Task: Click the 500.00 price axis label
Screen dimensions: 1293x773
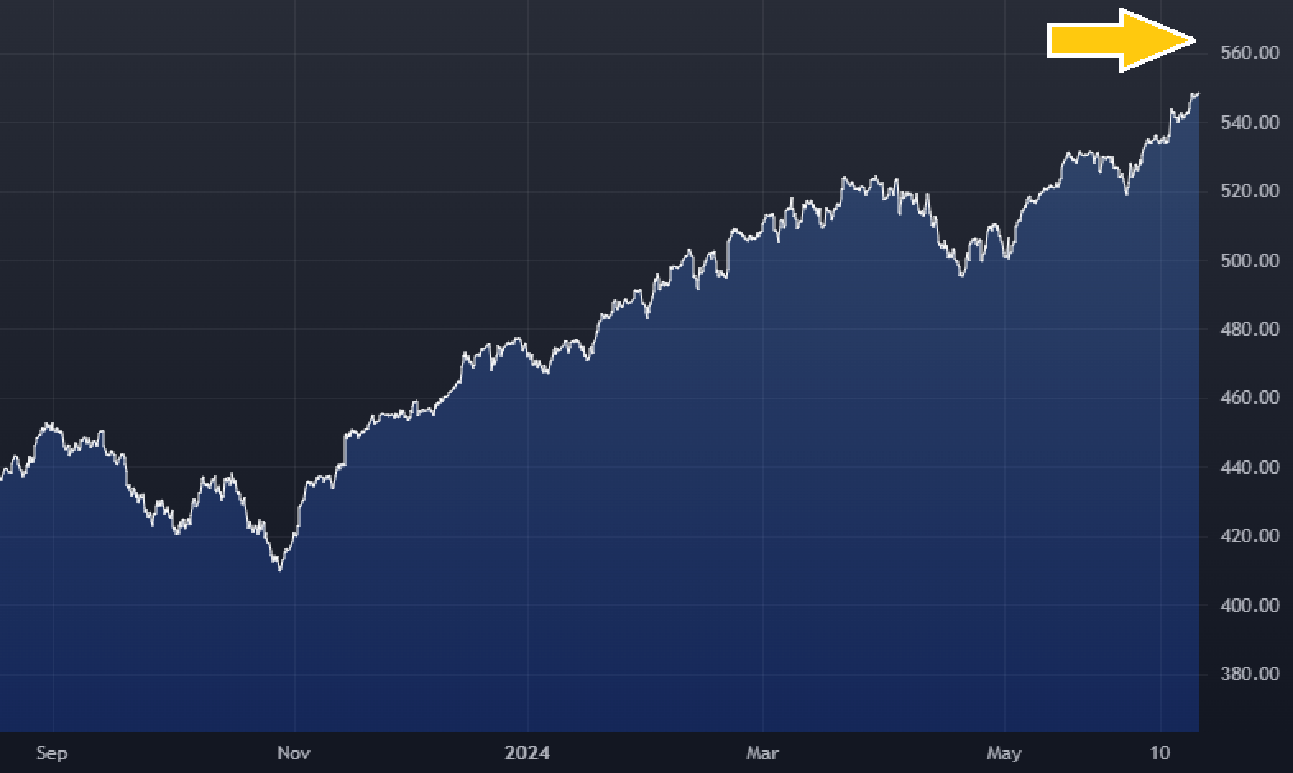Action: [1250, 260]
